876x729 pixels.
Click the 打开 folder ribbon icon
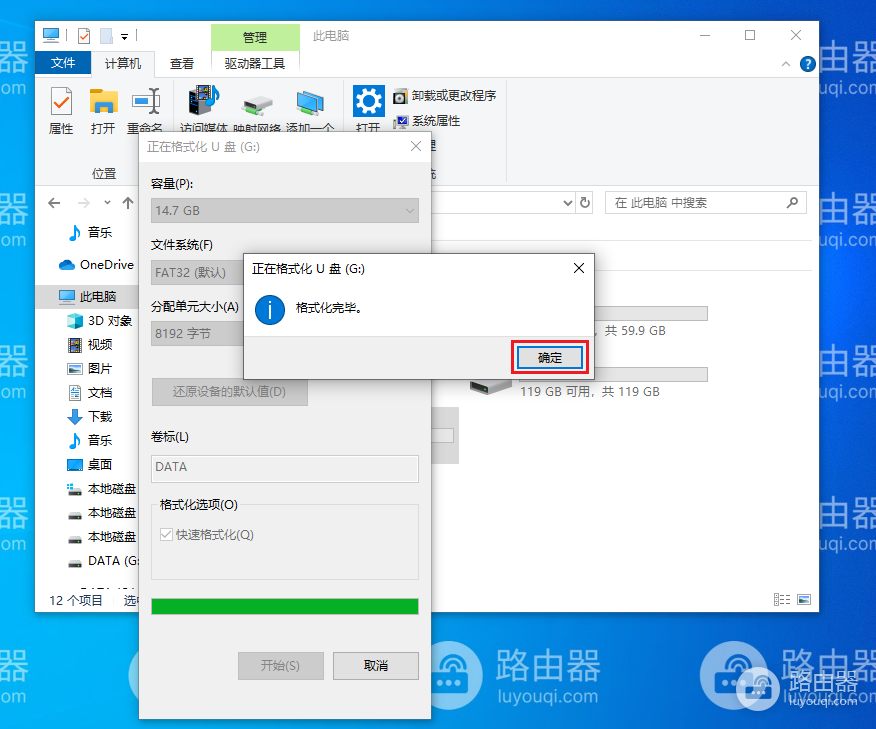[103, 111]
